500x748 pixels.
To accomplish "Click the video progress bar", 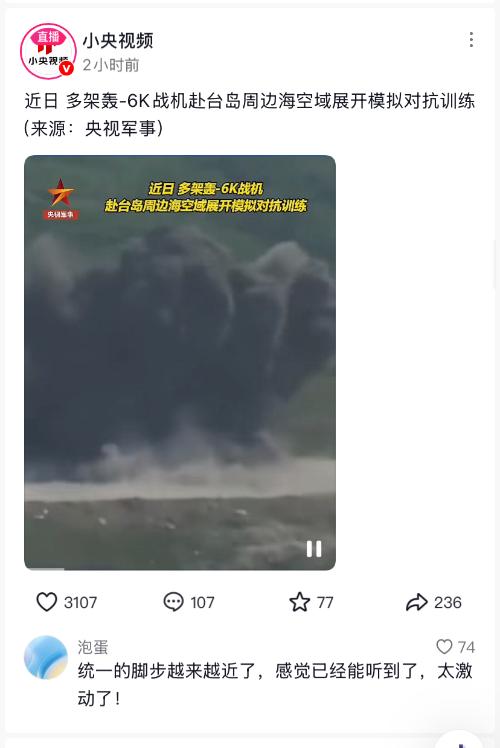I will (180, 568).
